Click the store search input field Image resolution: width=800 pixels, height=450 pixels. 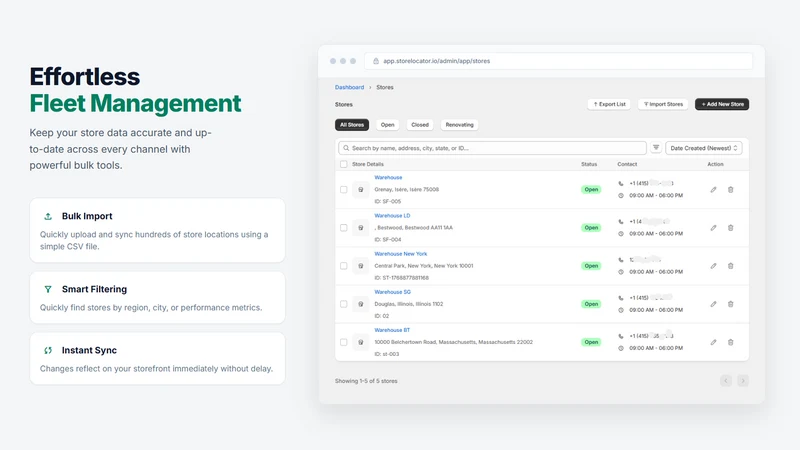pos(492,148)
